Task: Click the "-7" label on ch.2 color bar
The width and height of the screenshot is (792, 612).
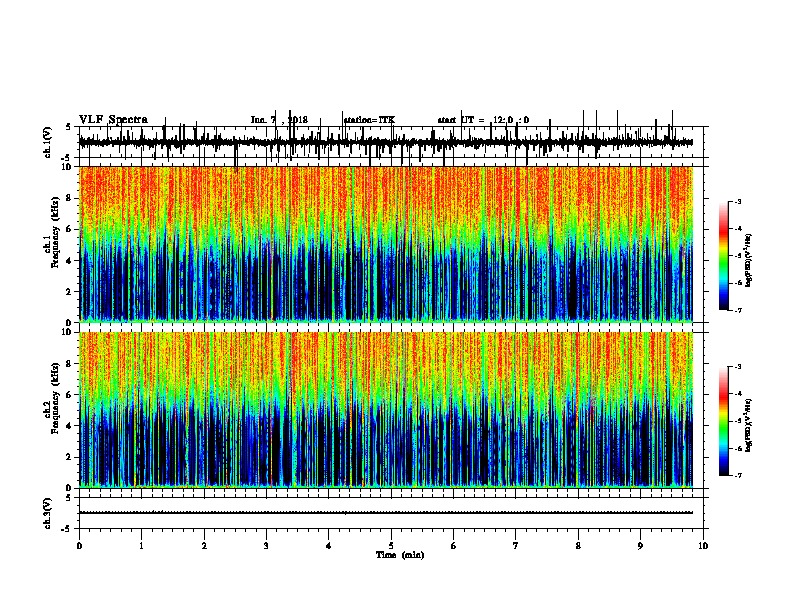Action: (x=738, y=476)
